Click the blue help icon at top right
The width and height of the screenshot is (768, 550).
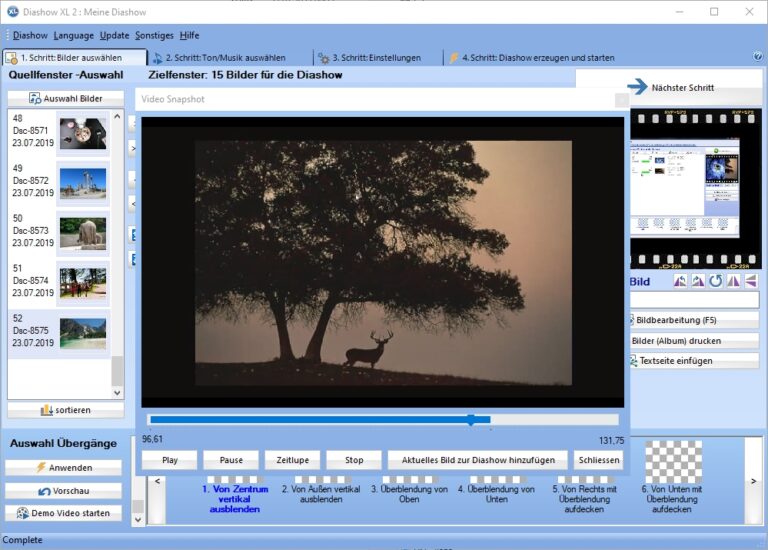(757, 57)
